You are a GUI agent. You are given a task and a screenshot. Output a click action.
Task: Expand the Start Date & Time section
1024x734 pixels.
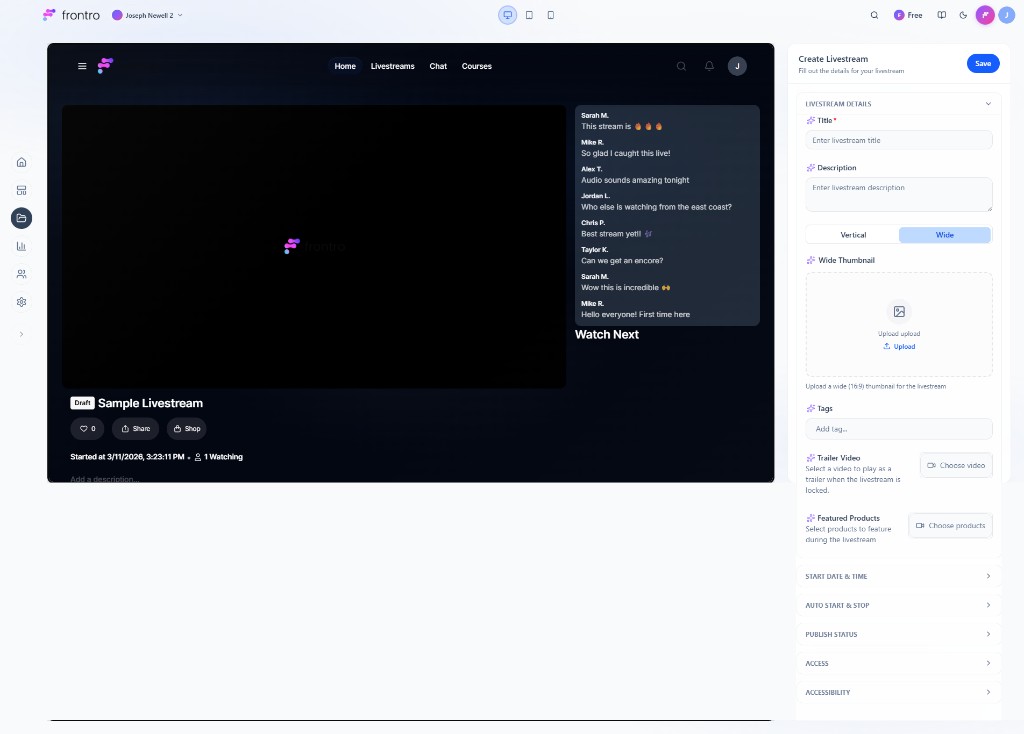(x=898, y=576)
